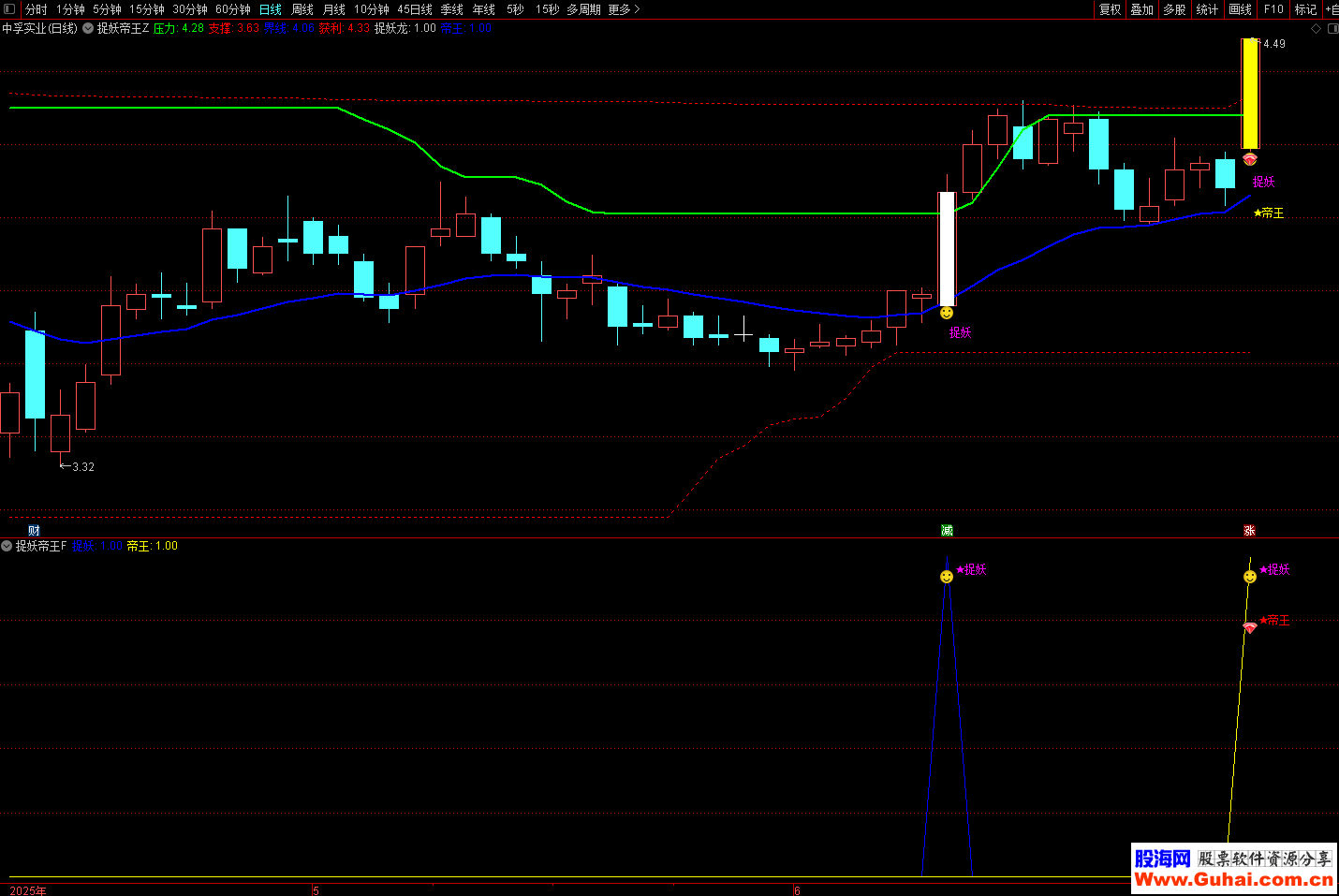The height and width of the screenshot is (896, 1339).
Task: Select the 15秒 period
Action: pyautogui.click(x=548, y=9)
